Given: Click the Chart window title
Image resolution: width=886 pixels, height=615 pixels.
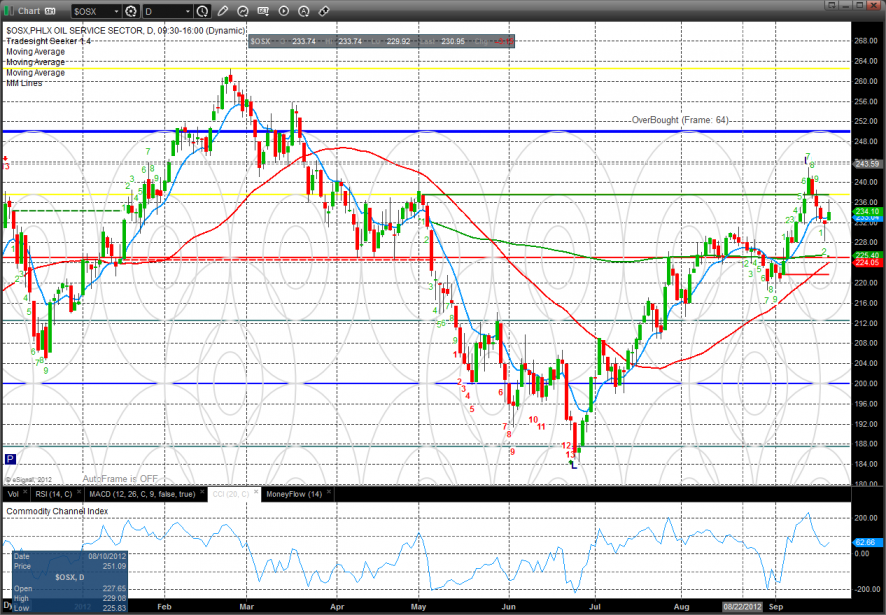Looking at the screenshot, I should [29, 11].
